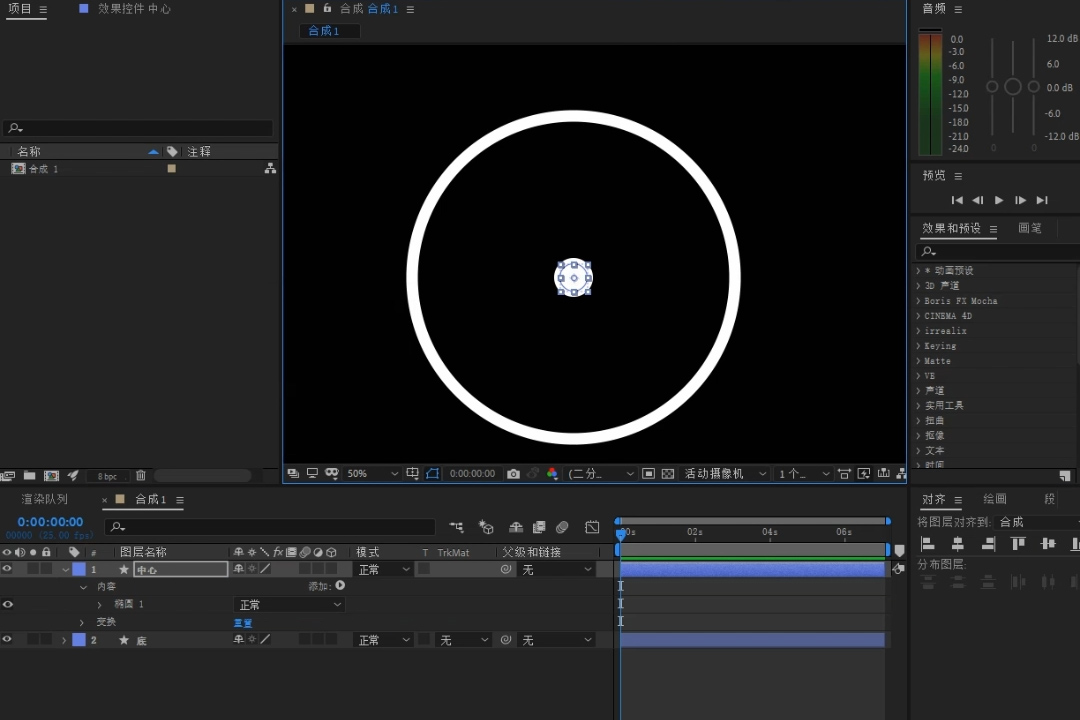Hide the 椭圆 1 shape with its eye icon
The height and width of the screenshot is (720, 1080).
click(x=8, y=604)
